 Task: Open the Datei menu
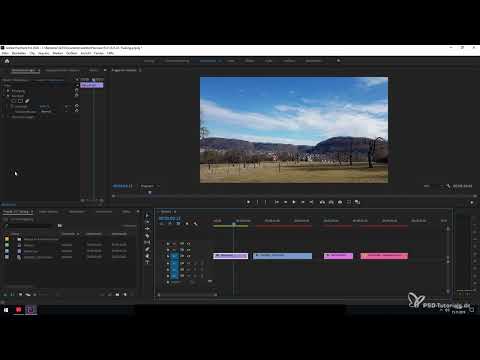[6, 53]
